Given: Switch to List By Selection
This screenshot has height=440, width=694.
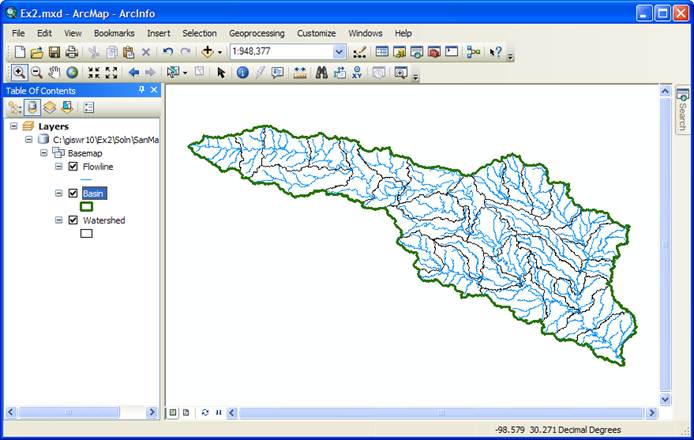Looking at the screenshot, I should click(x=67, y=107).
